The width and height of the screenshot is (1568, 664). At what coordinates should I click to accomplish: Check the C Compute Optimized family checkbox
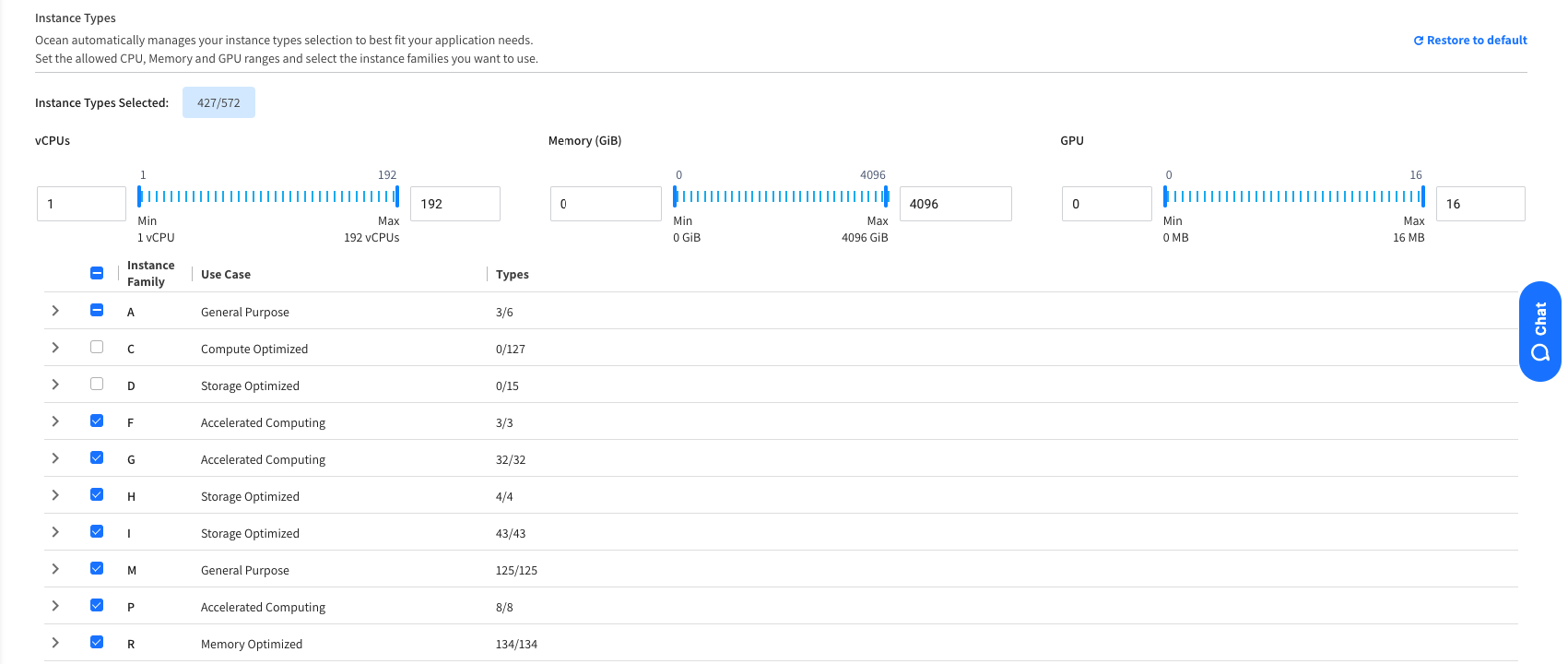(97, 348)
